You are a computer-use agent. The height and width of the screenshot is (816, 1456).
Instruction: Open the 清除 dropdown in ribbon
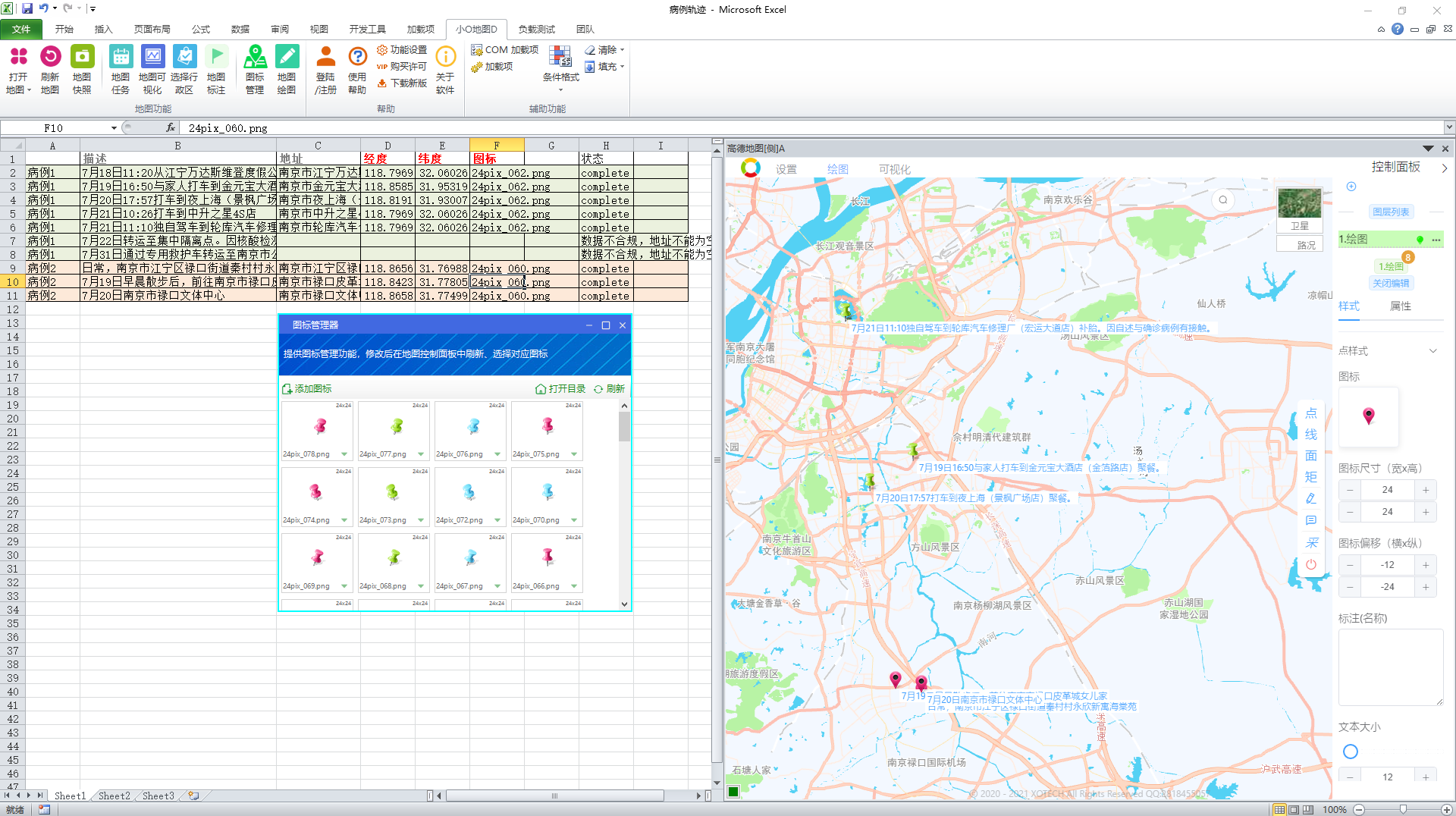607,50
